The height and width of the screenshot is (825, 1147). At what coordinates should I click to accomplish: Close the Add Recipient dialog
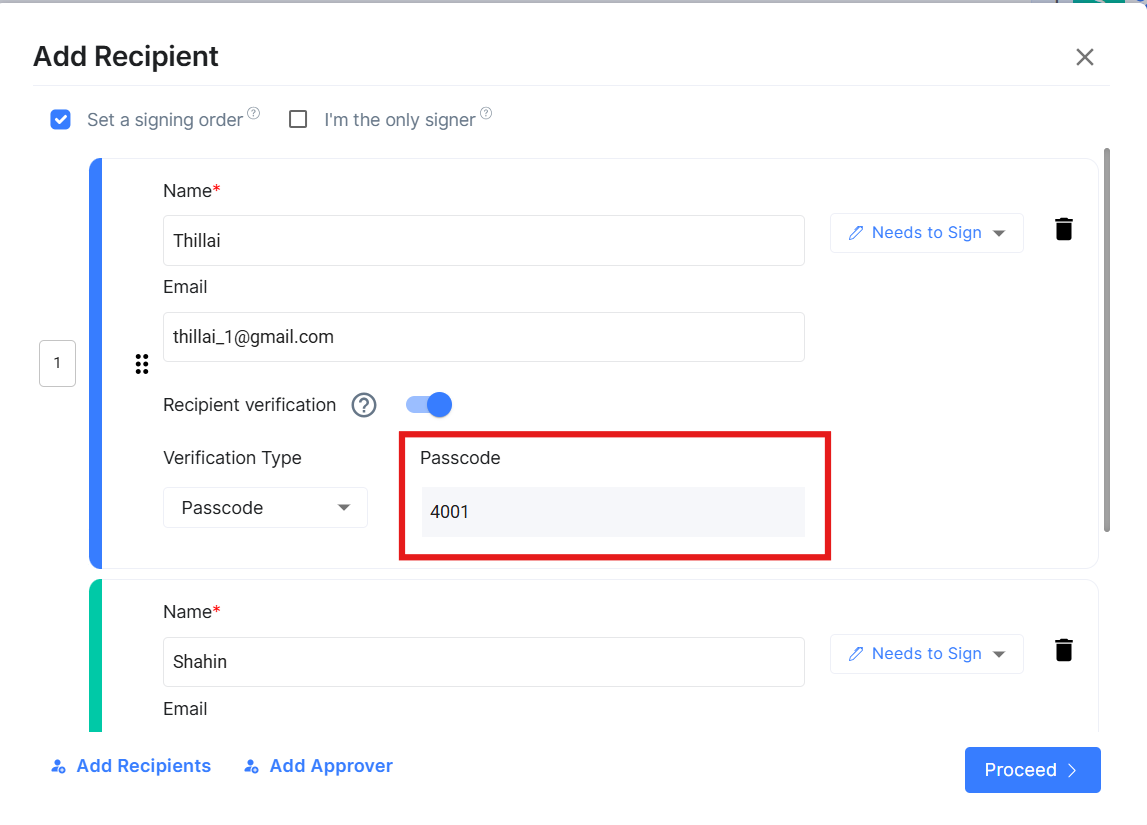coord(1085,57)
